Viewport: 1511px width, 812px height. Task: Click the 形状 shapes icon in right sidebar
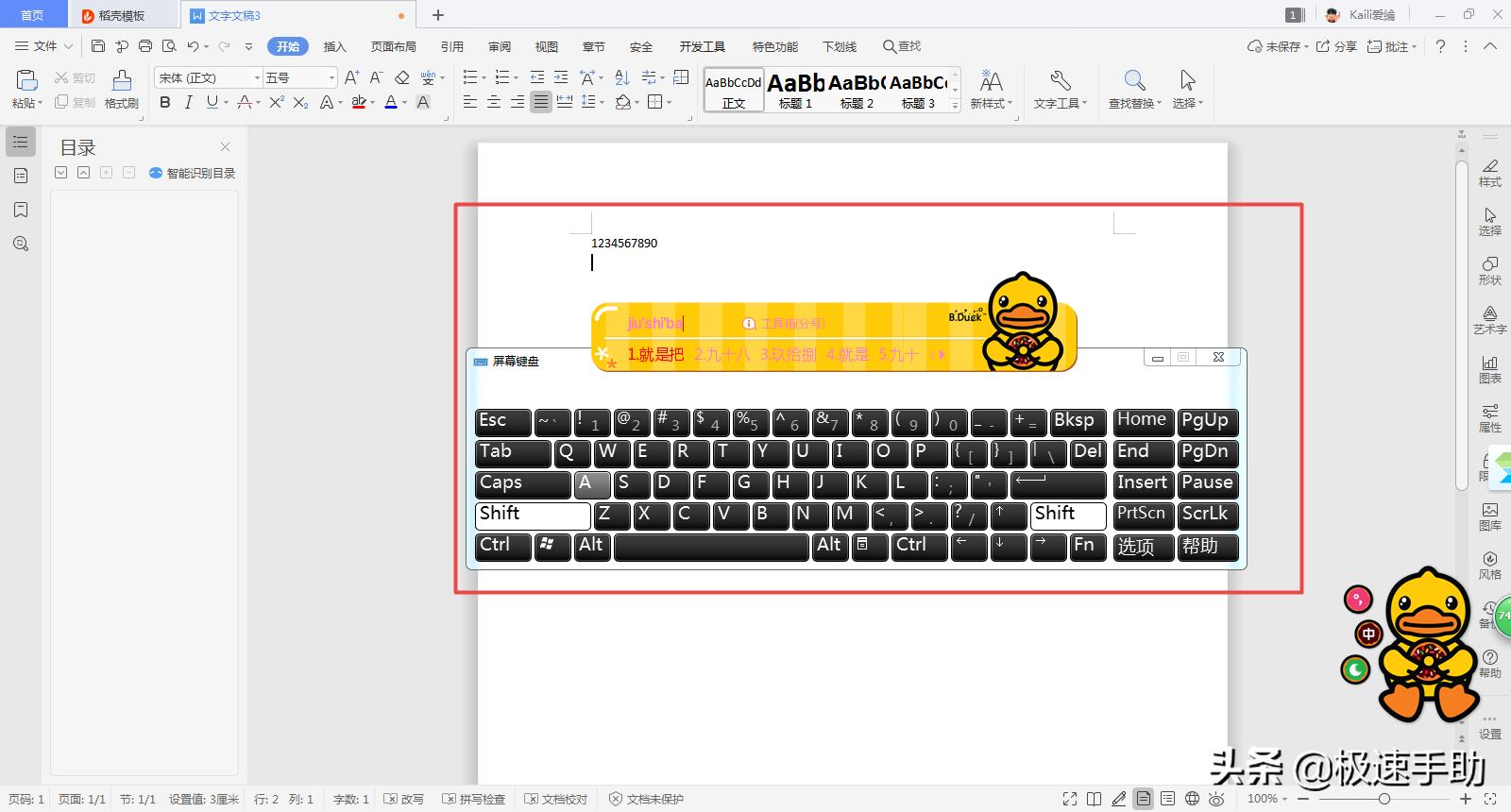click(1489, 270)
